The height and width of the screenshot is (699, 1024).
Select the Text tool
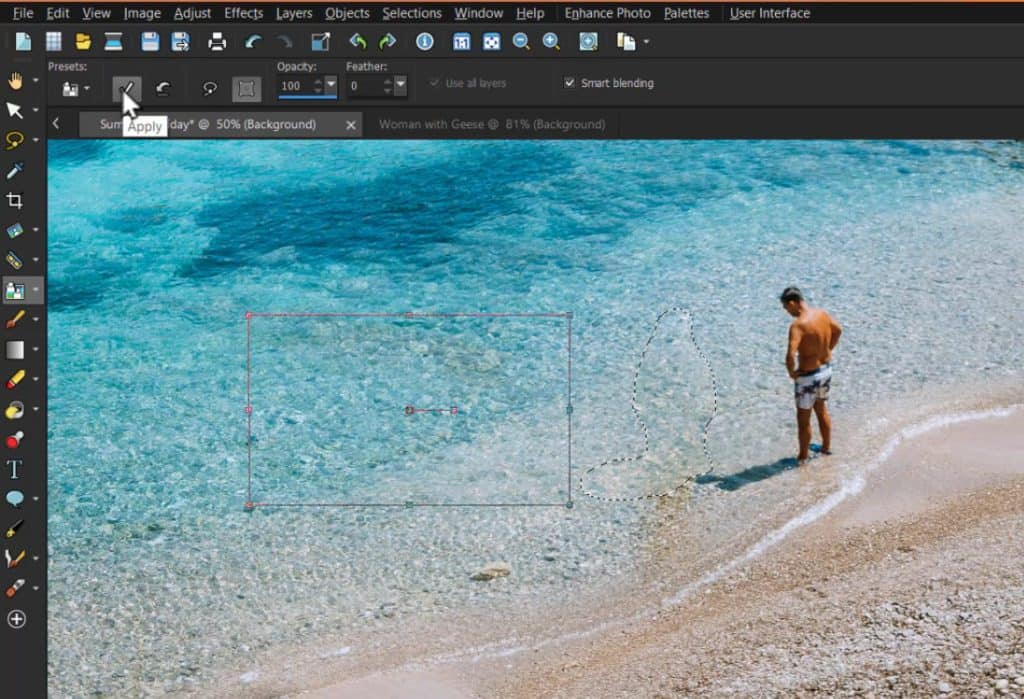pos(16,468)
